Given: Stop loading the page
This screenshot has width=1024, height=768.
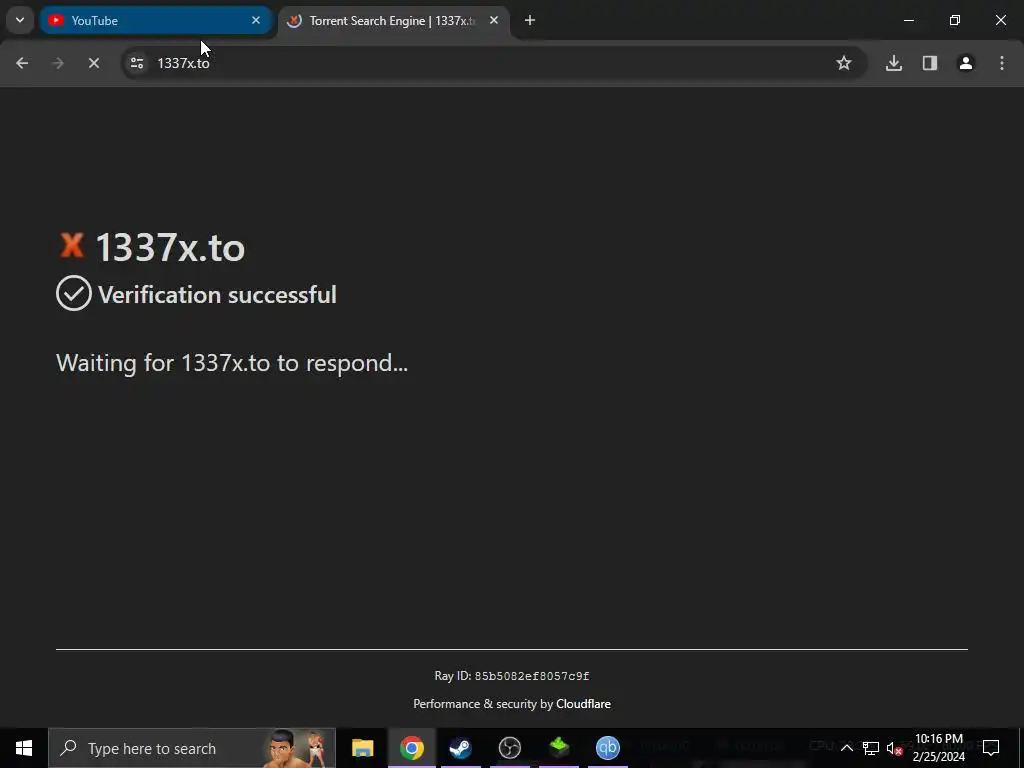Looking at the screenshot, I should coord(94,63).
